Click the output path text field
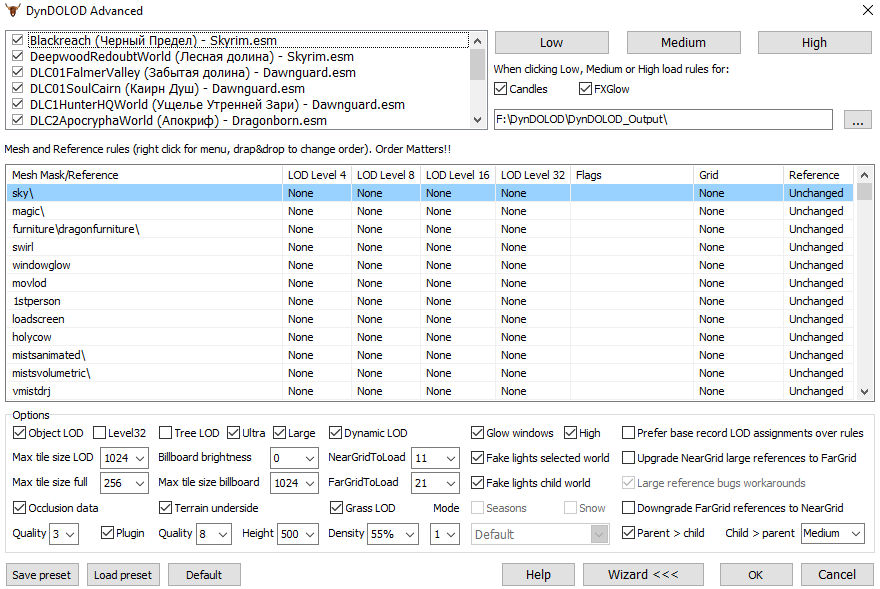This screenshot has width=880, height=589. pos(663,120)
